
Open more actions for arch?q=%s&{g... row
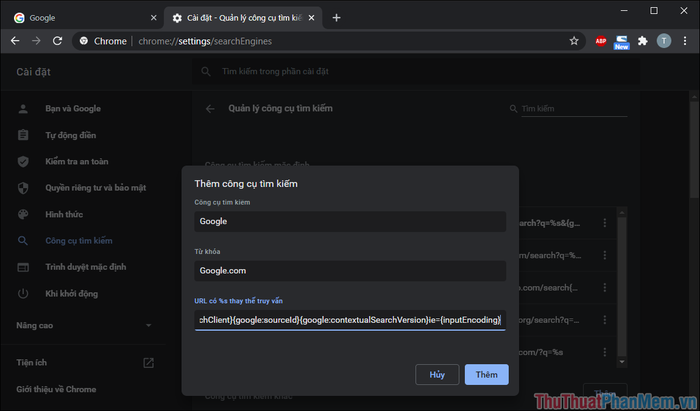605,223
